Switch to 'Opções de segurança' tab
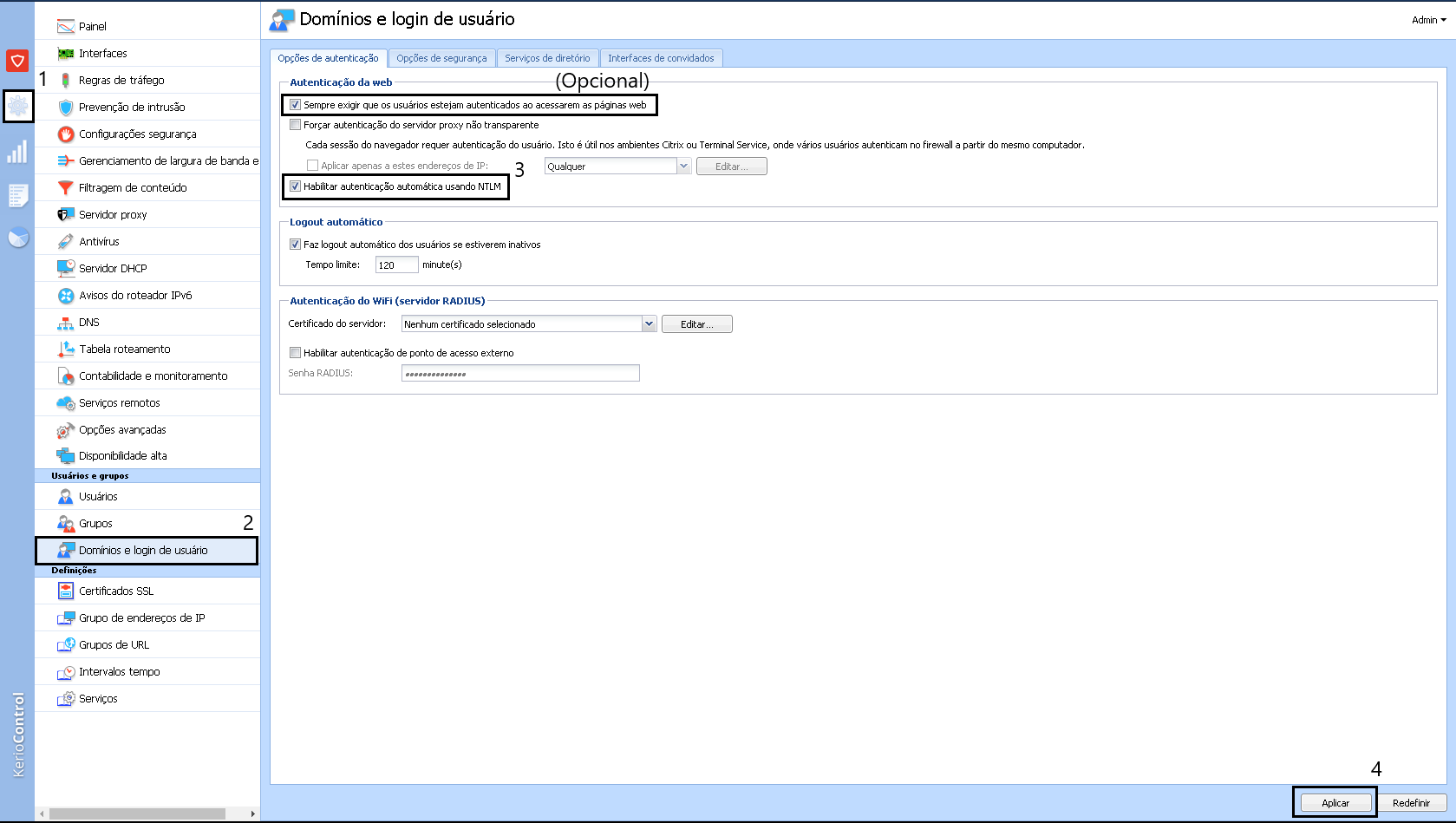This screenshot has height=823, width=1456. (x=441, y=58)
